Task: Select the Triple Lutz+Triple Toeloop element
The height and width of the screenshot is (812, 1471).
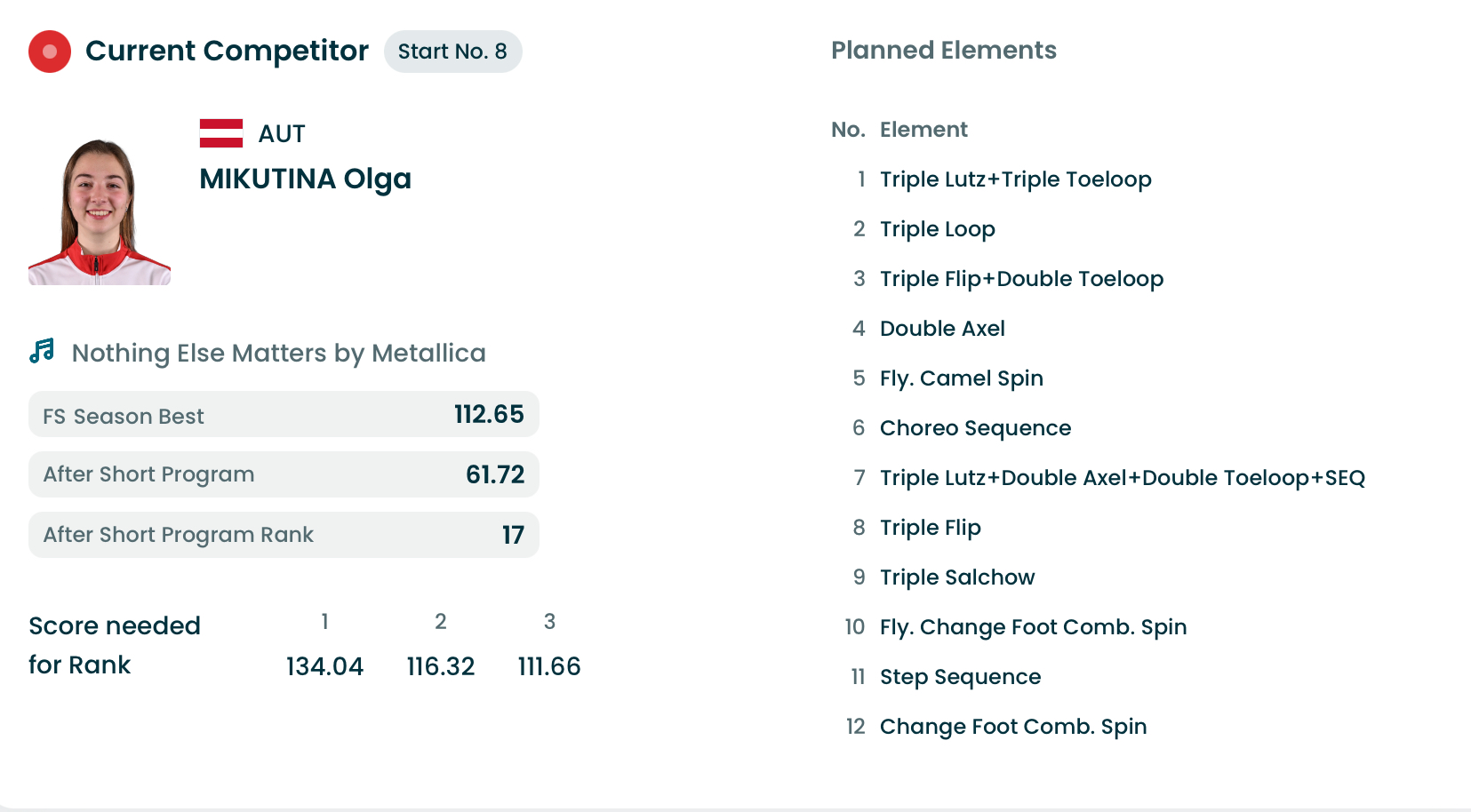Action: (x=1015, y=179)
